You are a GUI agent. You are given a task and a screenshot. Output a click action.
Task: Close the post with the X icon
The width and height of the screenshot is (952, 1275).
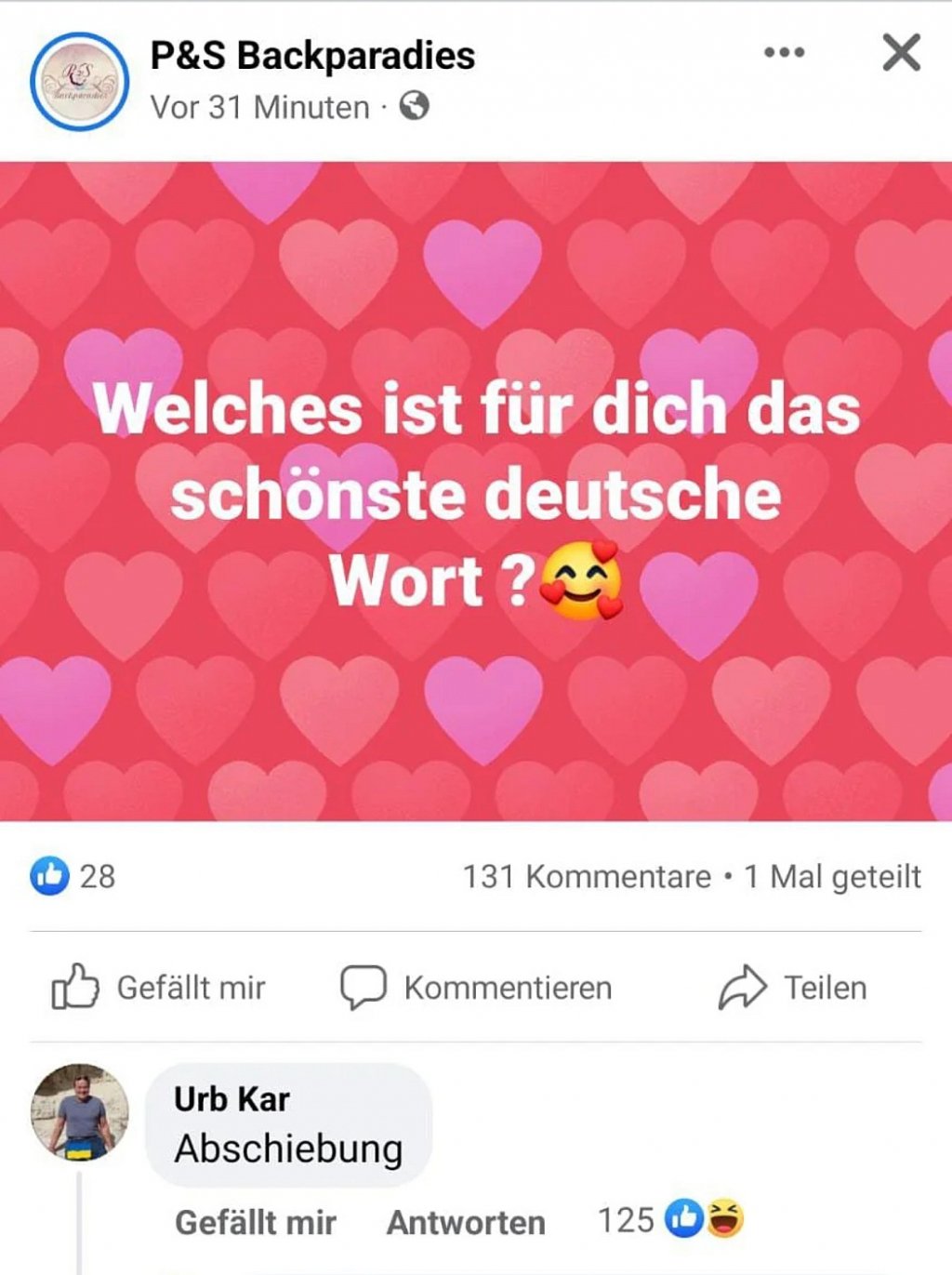[x=901, y=52]
